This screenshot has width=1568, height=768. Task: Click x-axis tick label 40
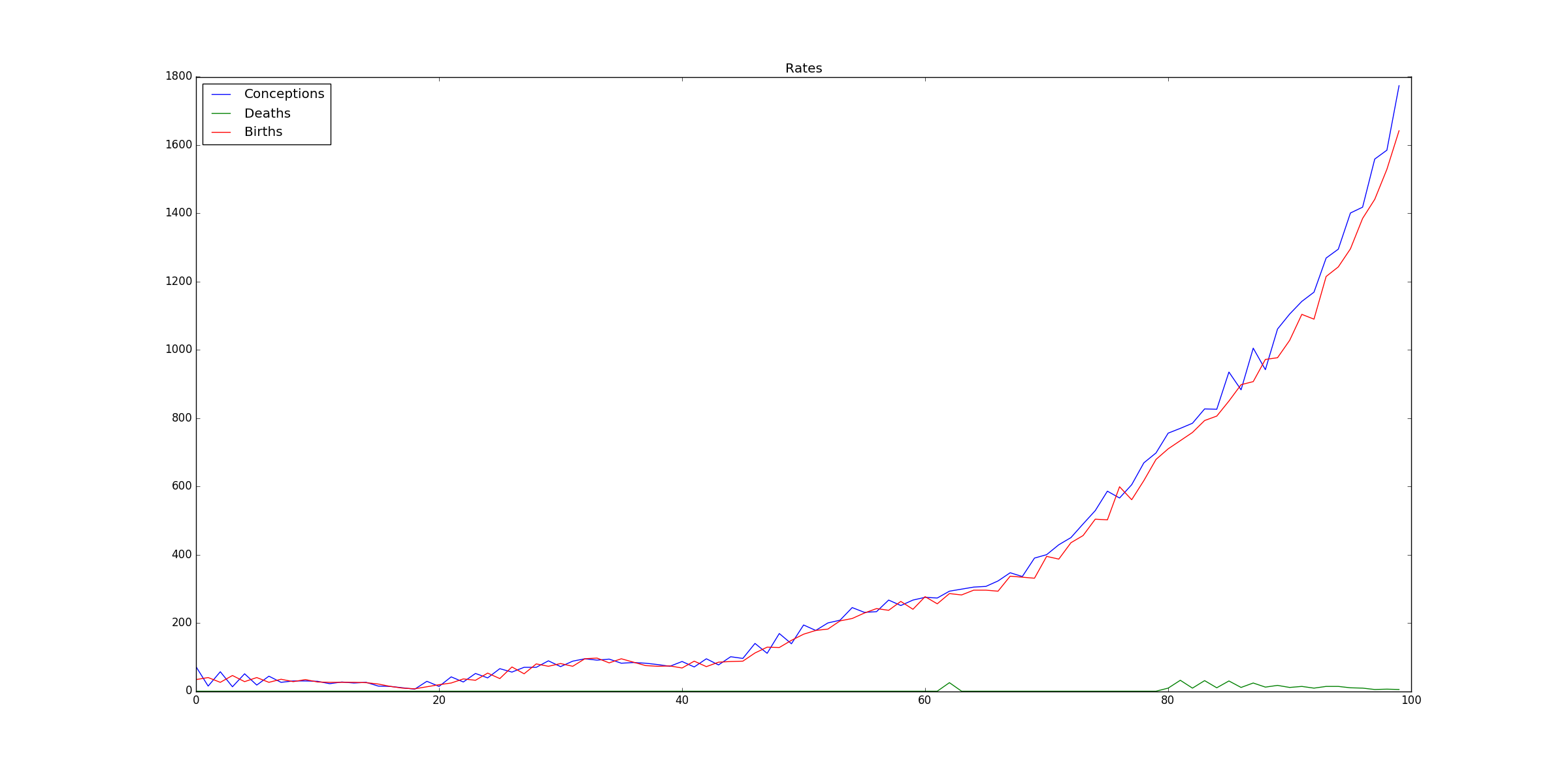682,701
